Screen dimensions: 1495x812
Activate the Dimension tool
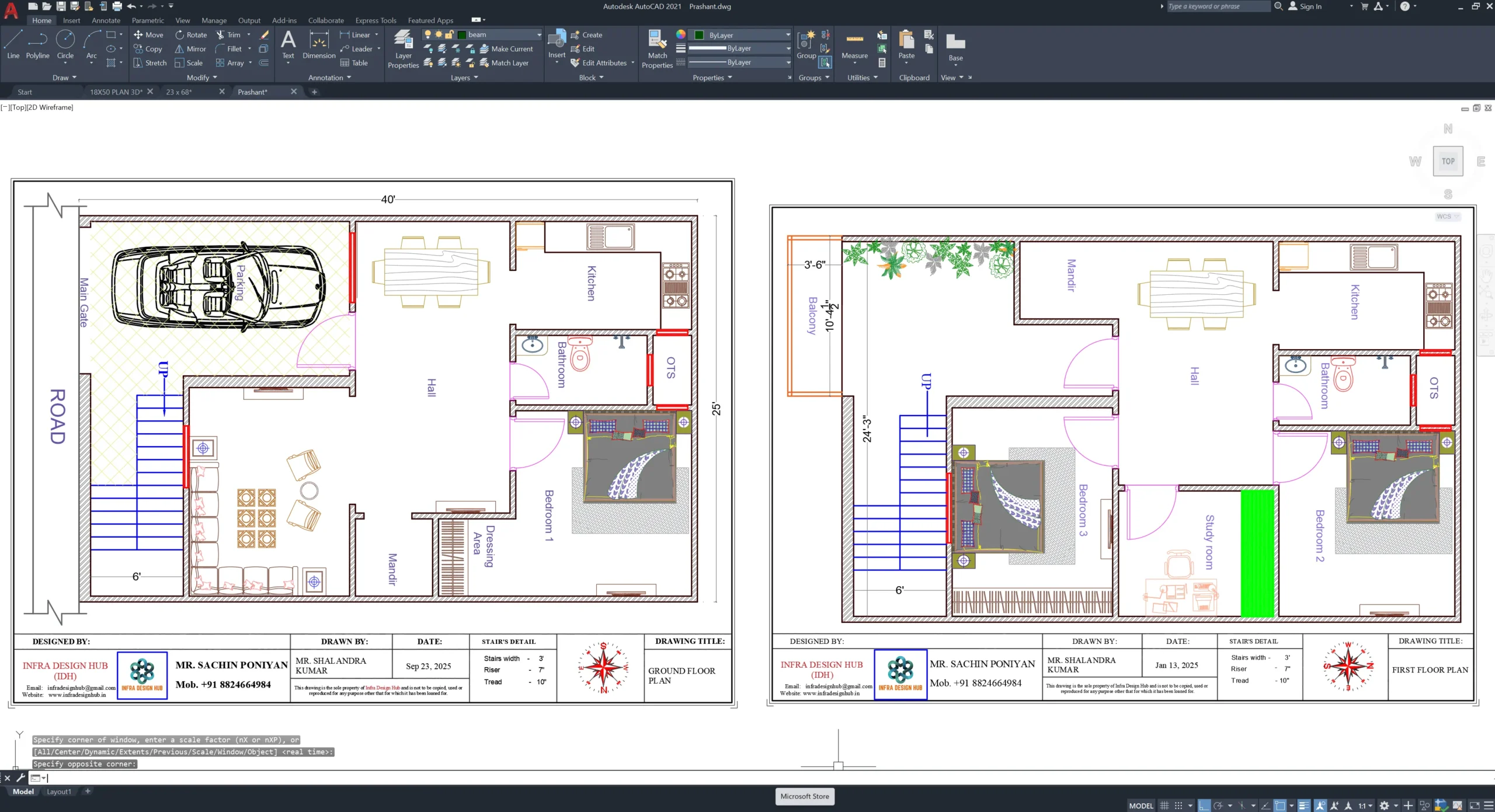[x=319, y=45]
